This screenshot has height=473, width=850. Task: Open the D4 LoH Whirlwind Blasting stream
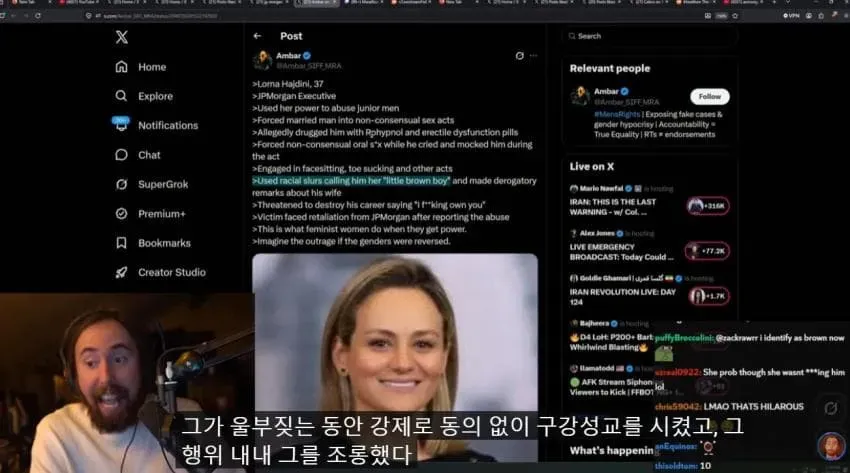(611, 342)
